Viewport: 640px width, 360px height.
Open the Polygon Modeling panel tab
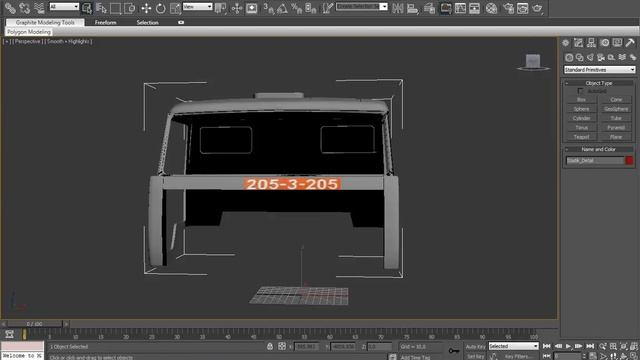(x=29, y=31)
